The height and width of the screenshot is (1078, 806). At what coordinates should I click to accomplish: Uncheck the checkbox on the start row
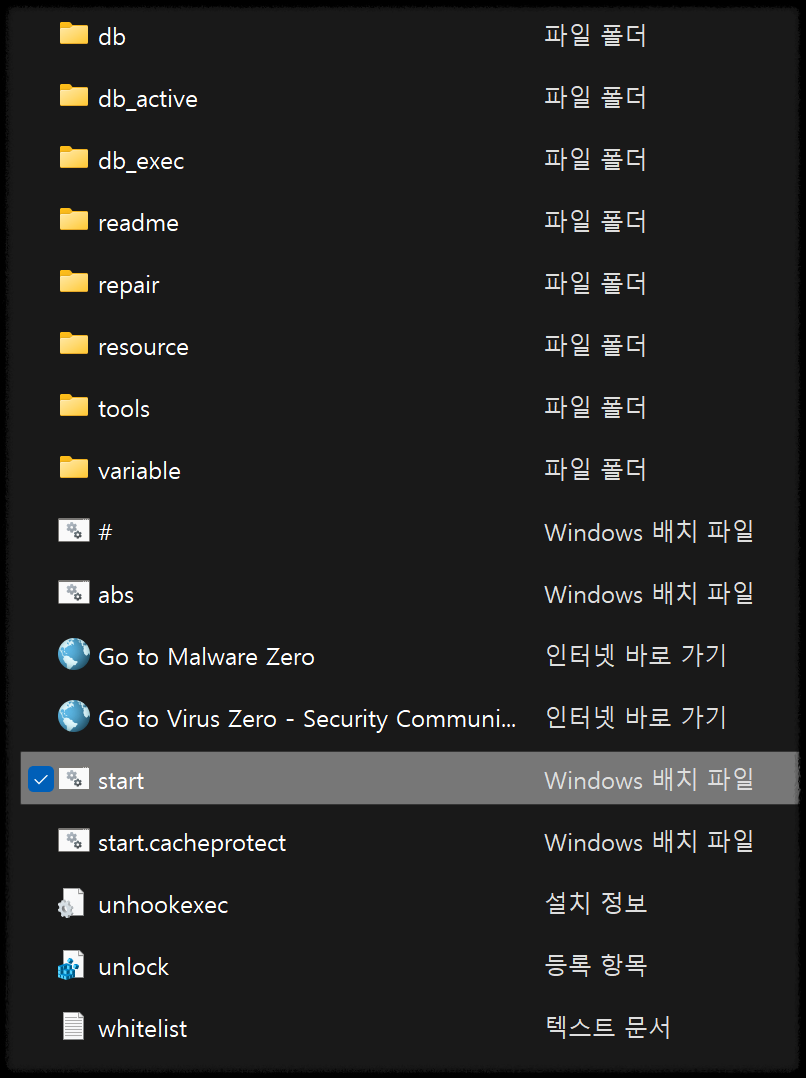(39, 779)
